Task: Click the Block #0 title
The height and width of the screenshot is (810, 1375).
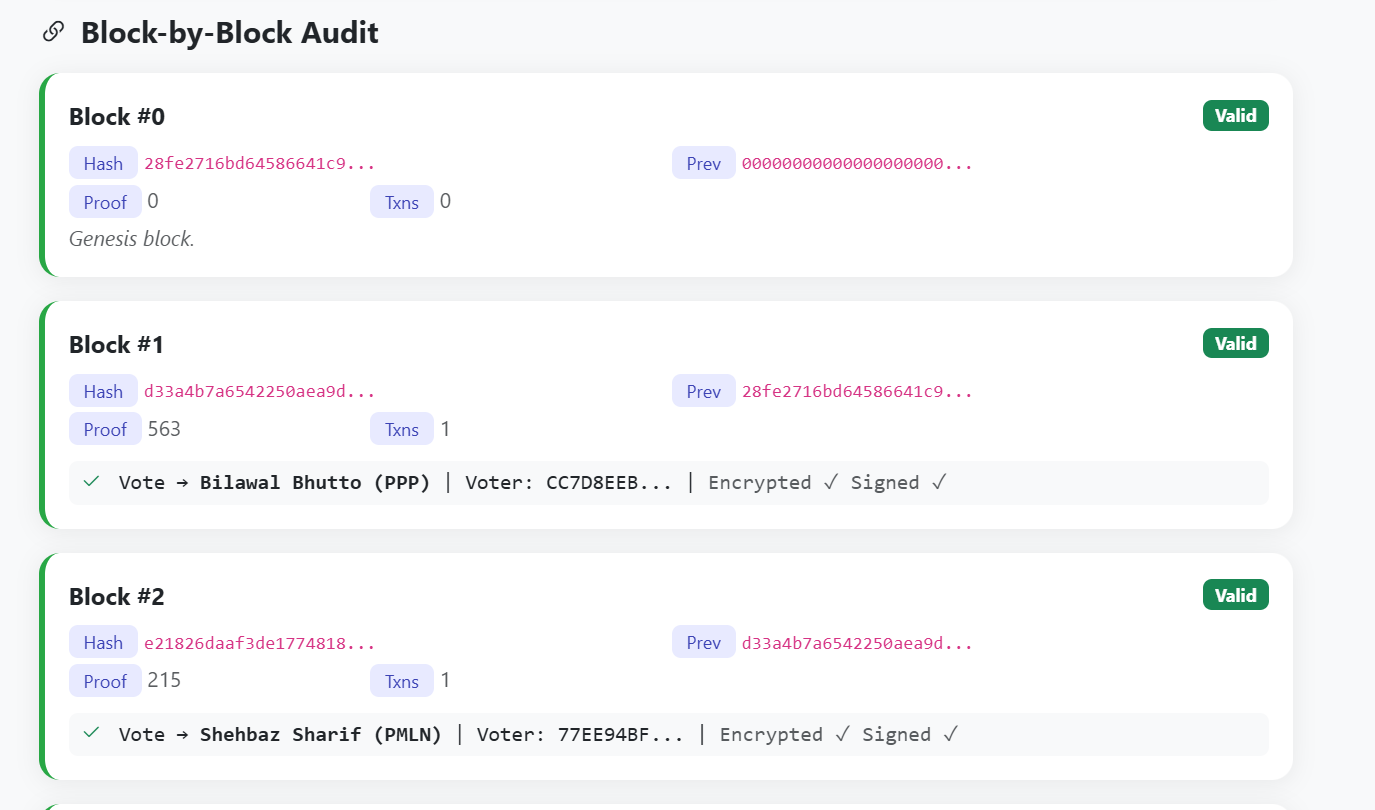Action: pyautogui.click(x=117, y=117)
